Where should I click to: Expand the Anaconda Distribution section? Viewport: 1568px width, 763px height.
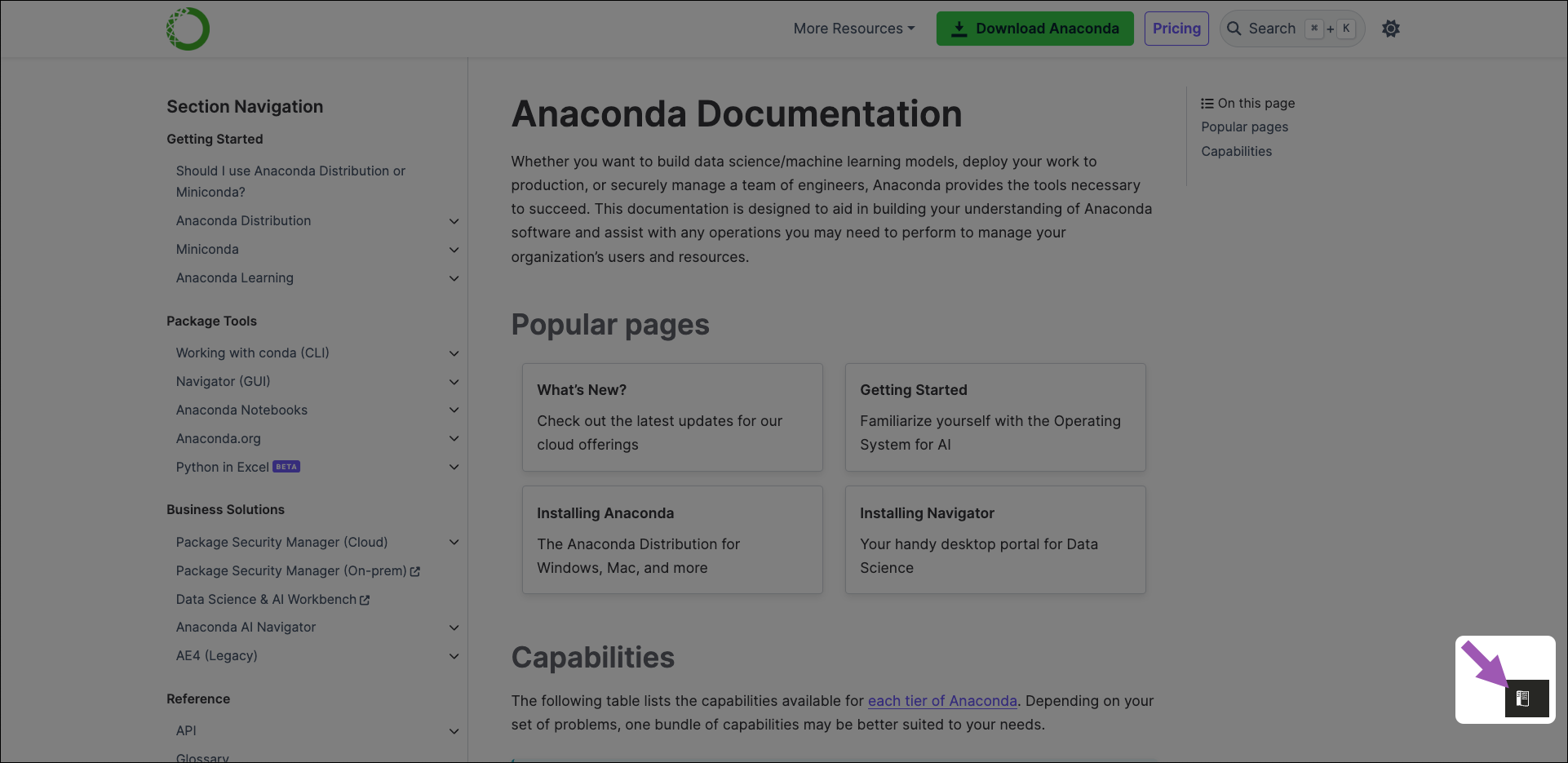point(454,221)
